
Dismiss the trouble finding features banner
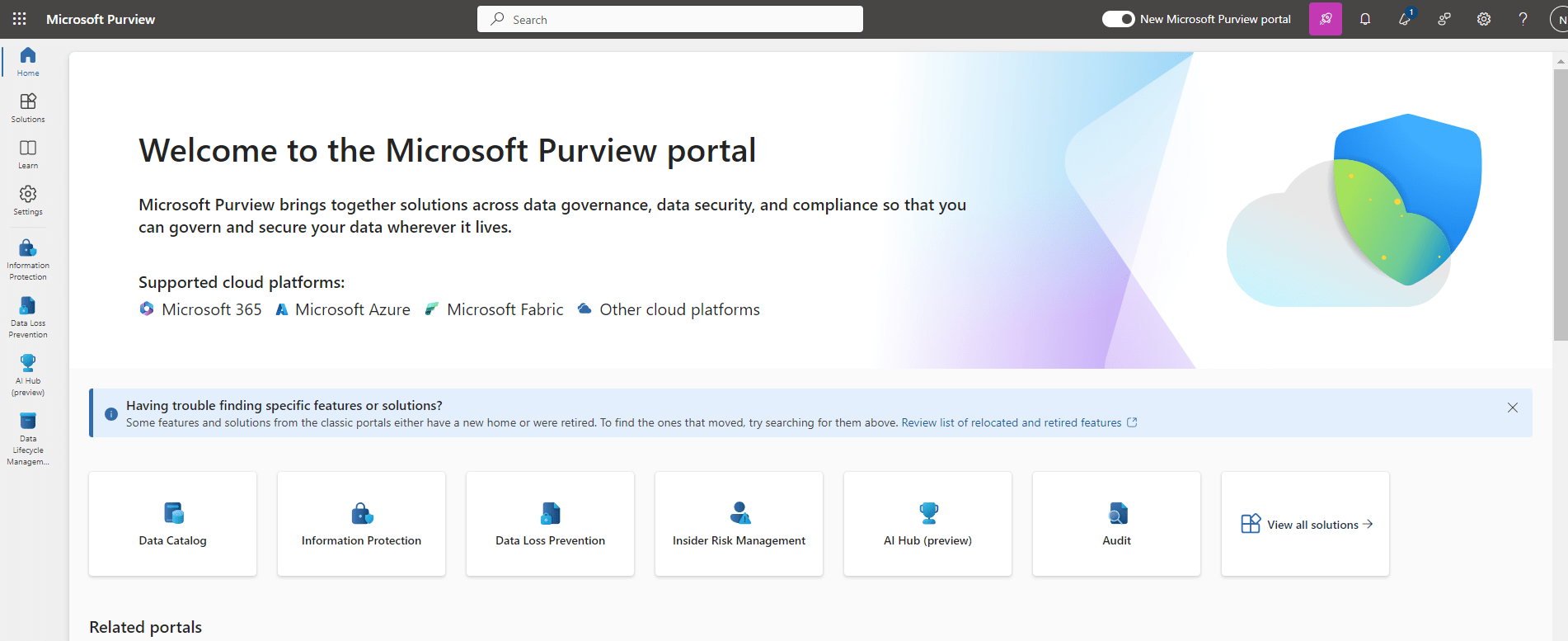pyautogui.click(x=1513, y=408)
